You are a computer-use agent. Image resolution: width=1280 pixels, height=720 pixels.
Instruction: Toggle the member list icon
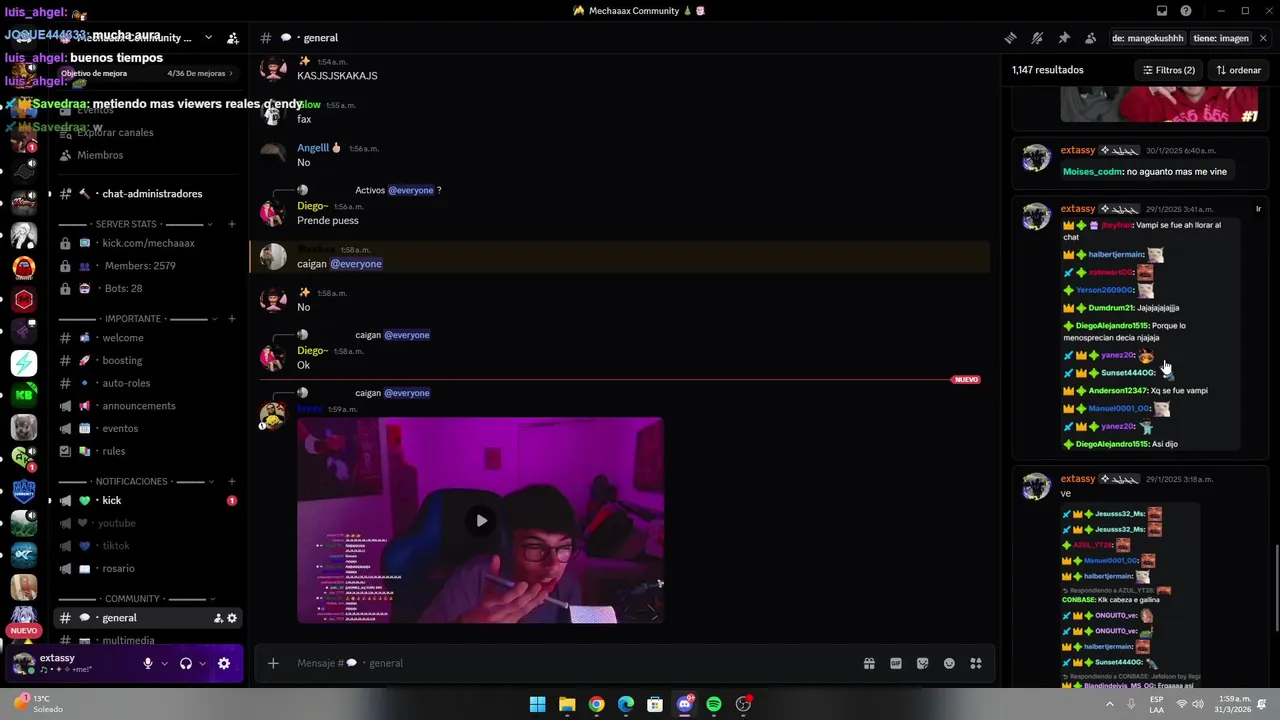(1090, 38)
